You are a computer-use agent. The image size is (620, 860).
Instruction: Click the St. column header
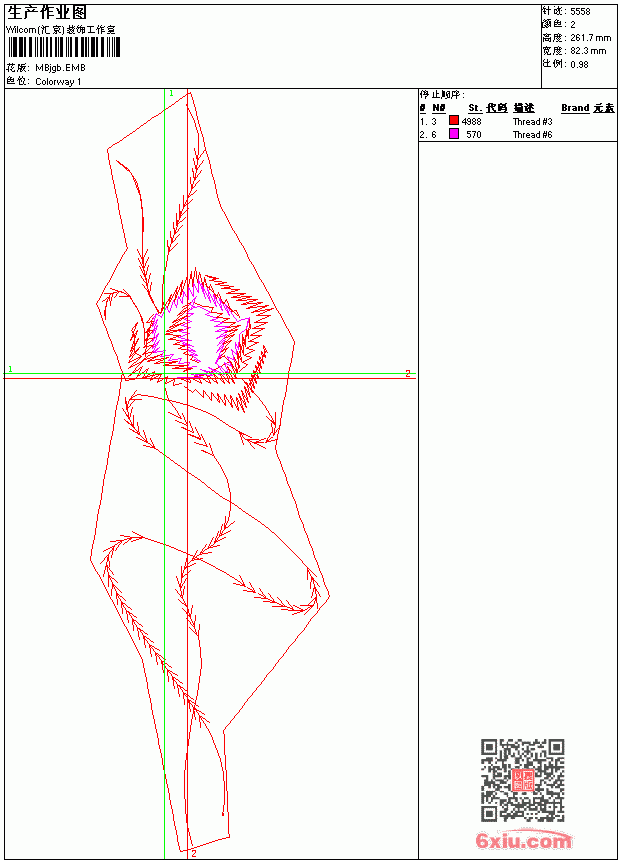click(x=475, y=108)
